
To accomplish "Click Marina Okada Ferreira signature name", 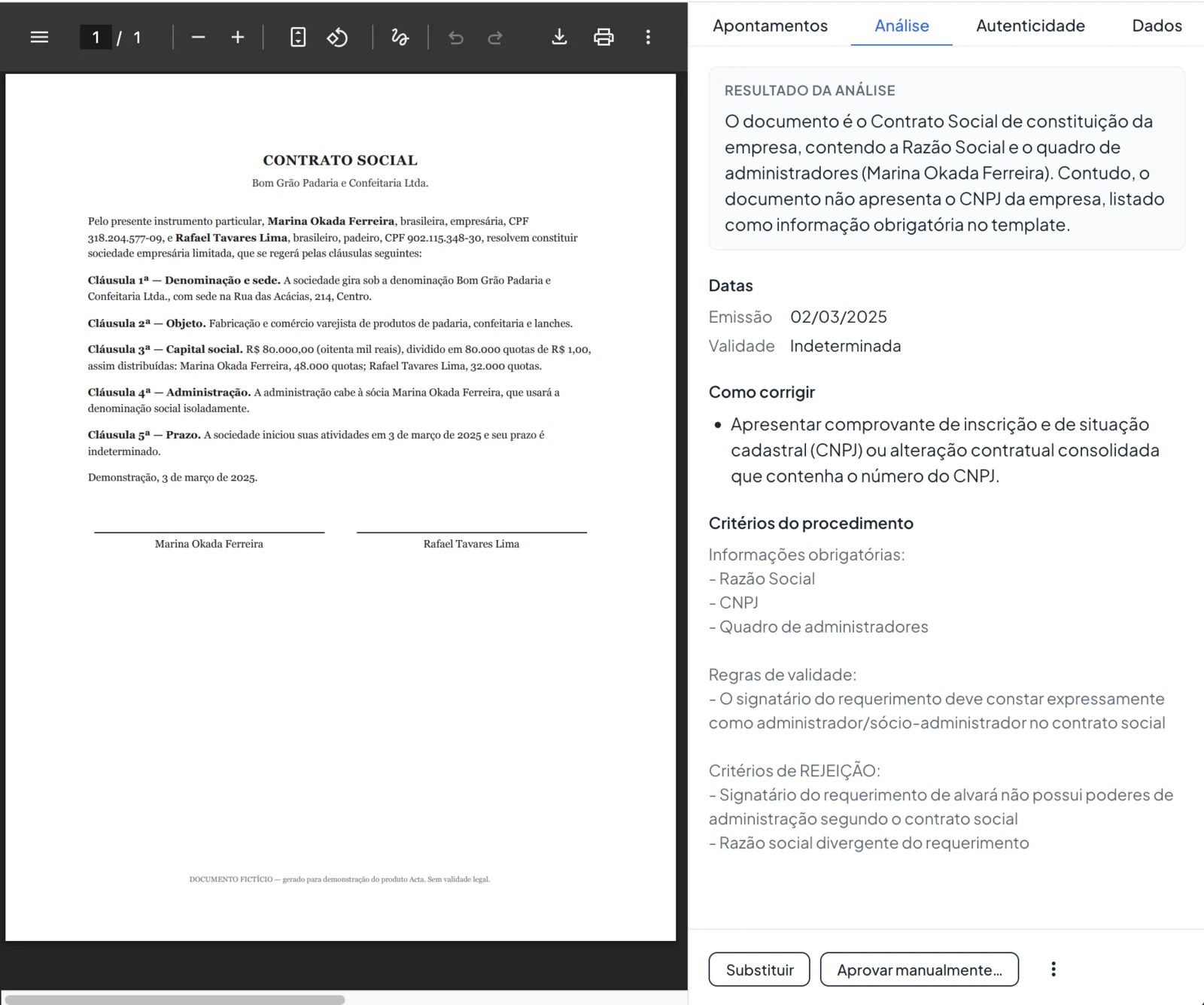I will click(209, 544).
